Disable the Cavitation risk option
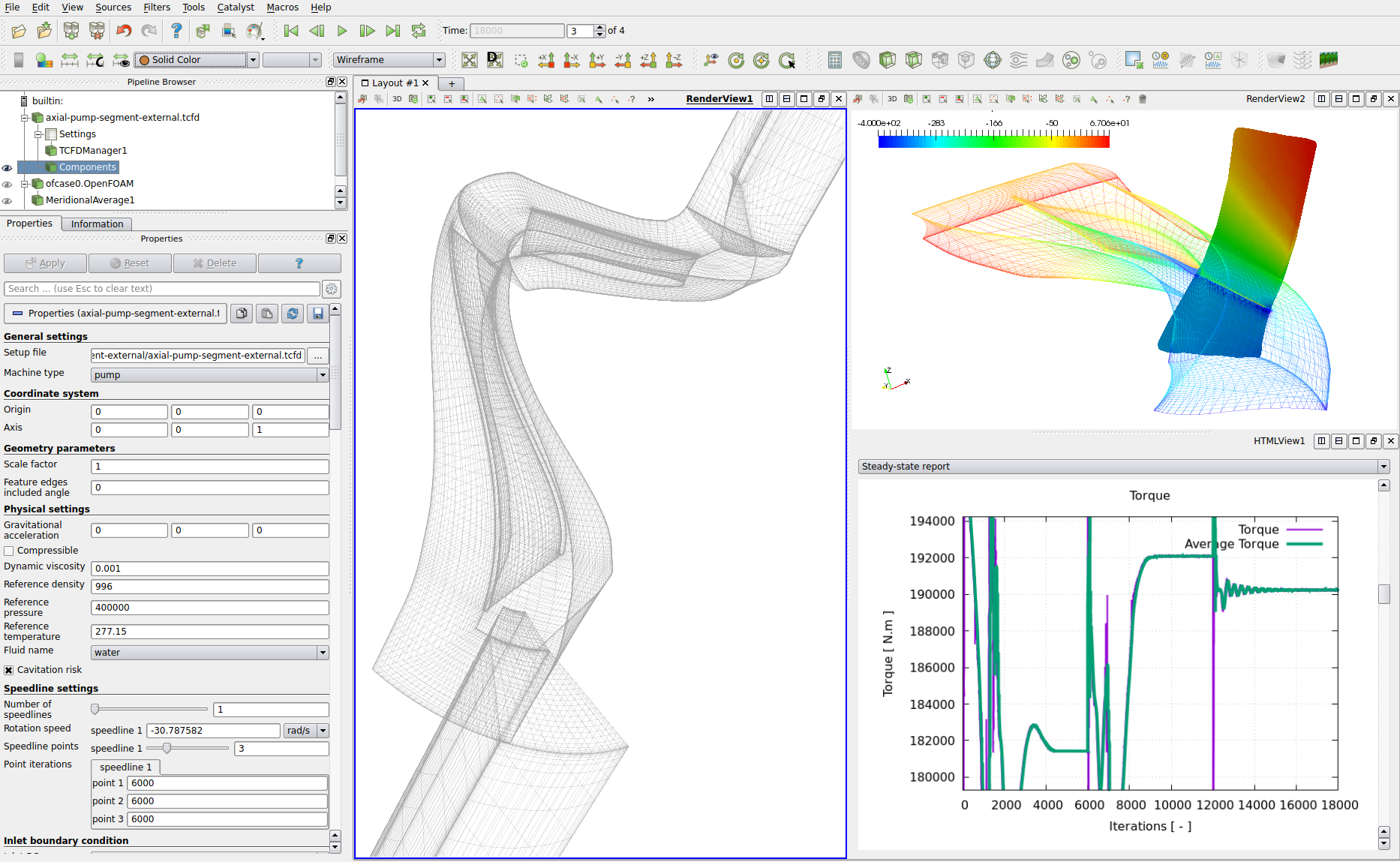The width and height of the screenshot is (1400, 862). point(8,669)
